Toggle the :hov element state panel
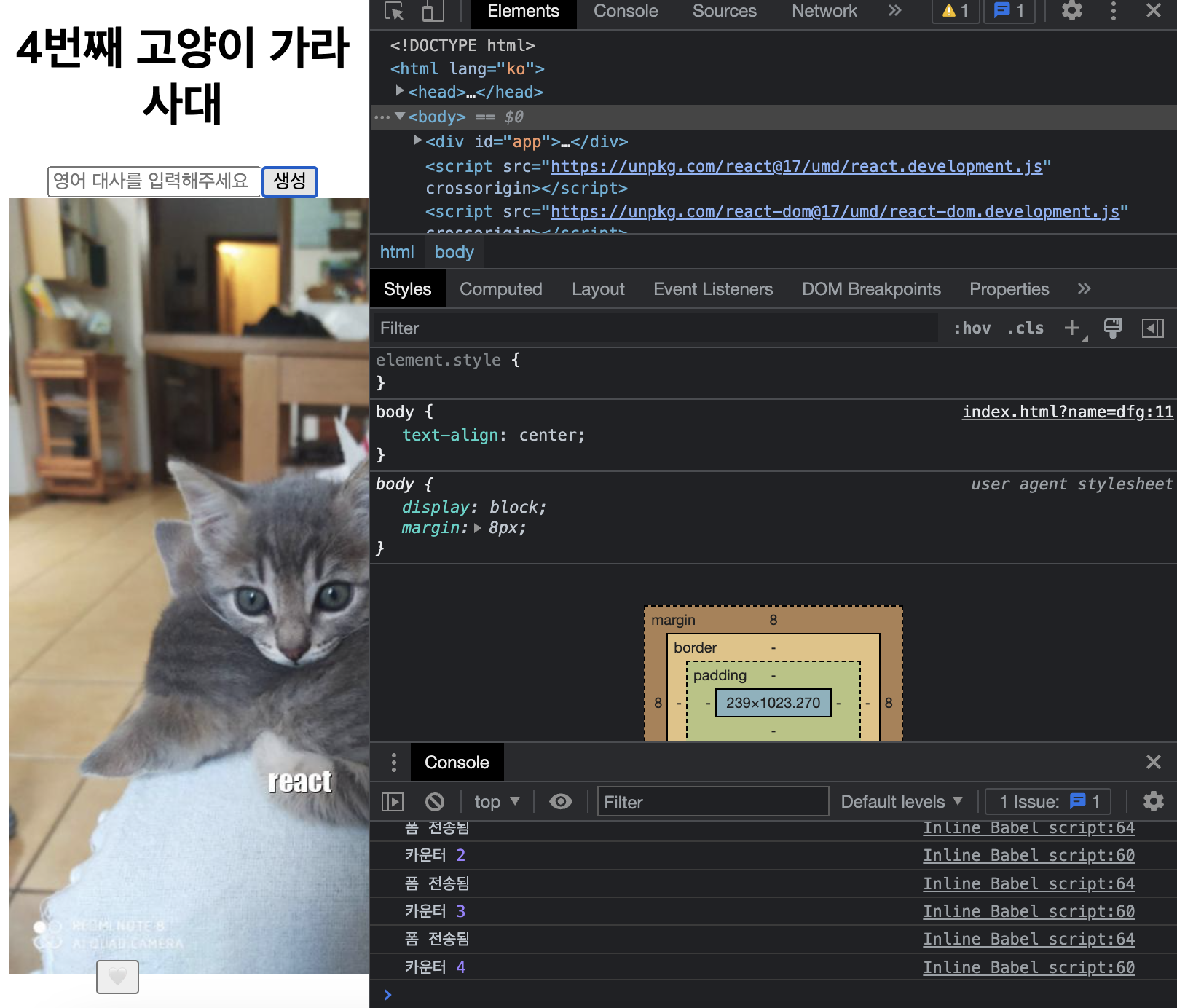The image size is (1177, 1008). pos(972,328)
